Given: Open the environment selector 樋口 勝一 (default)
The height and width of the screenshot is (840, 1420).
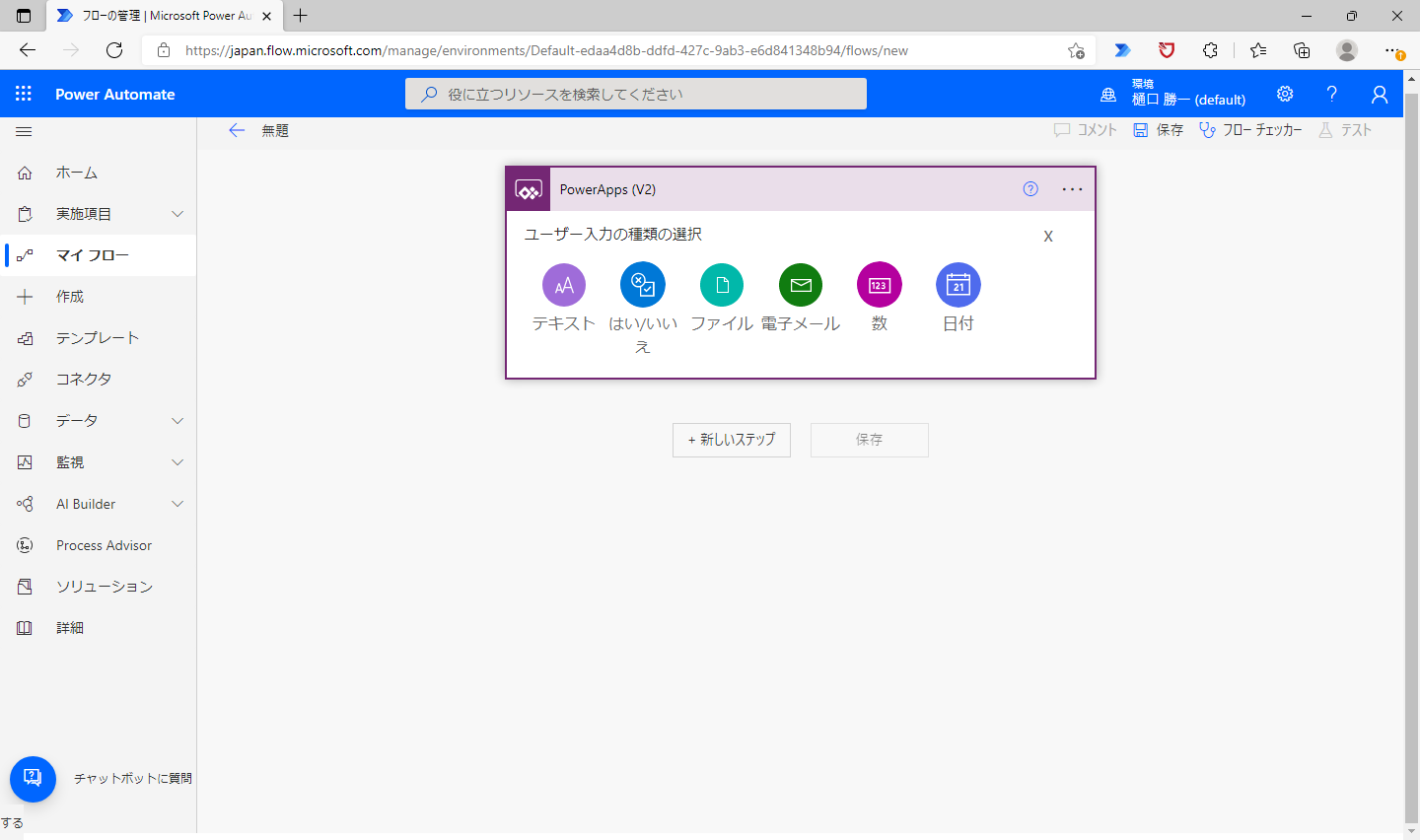Looking at the screenshot, I should 1173,94.
